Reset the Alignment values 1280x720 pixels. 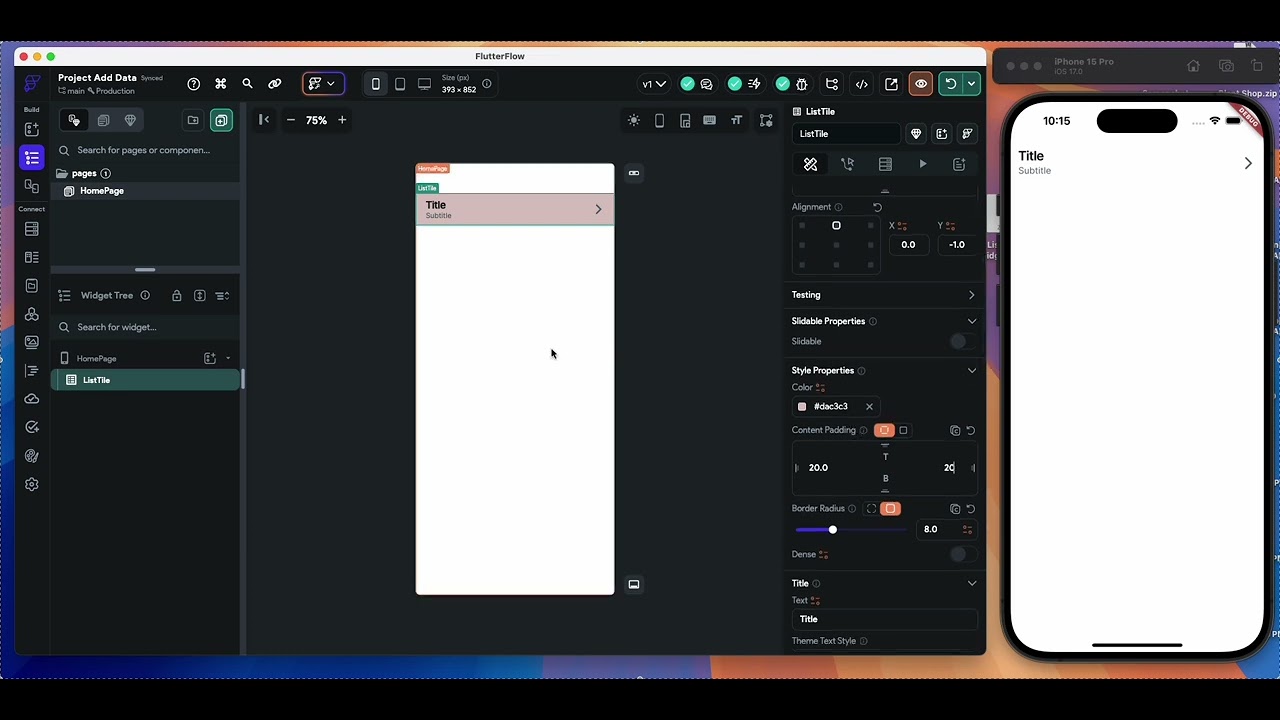pyautogui.click(x=877, y=207)
